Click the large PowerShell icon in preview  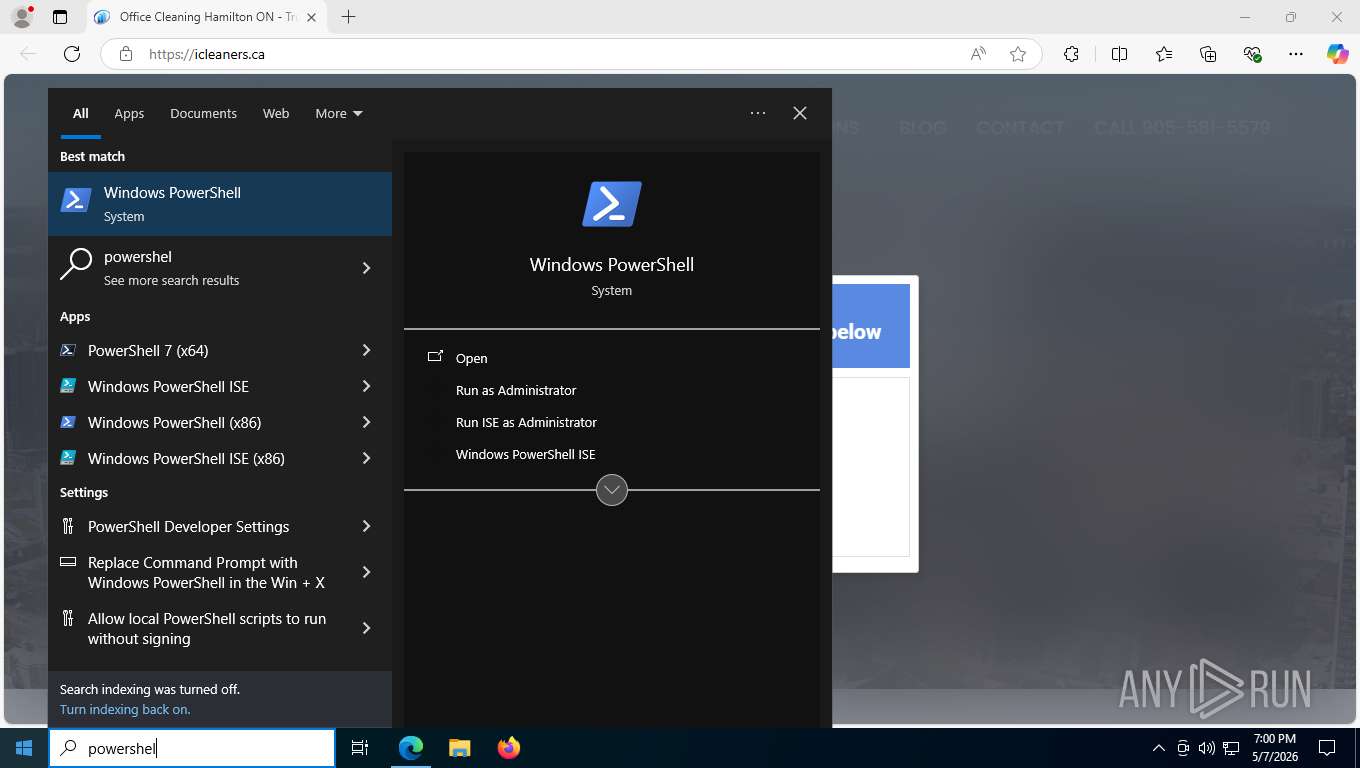(612, 204)
